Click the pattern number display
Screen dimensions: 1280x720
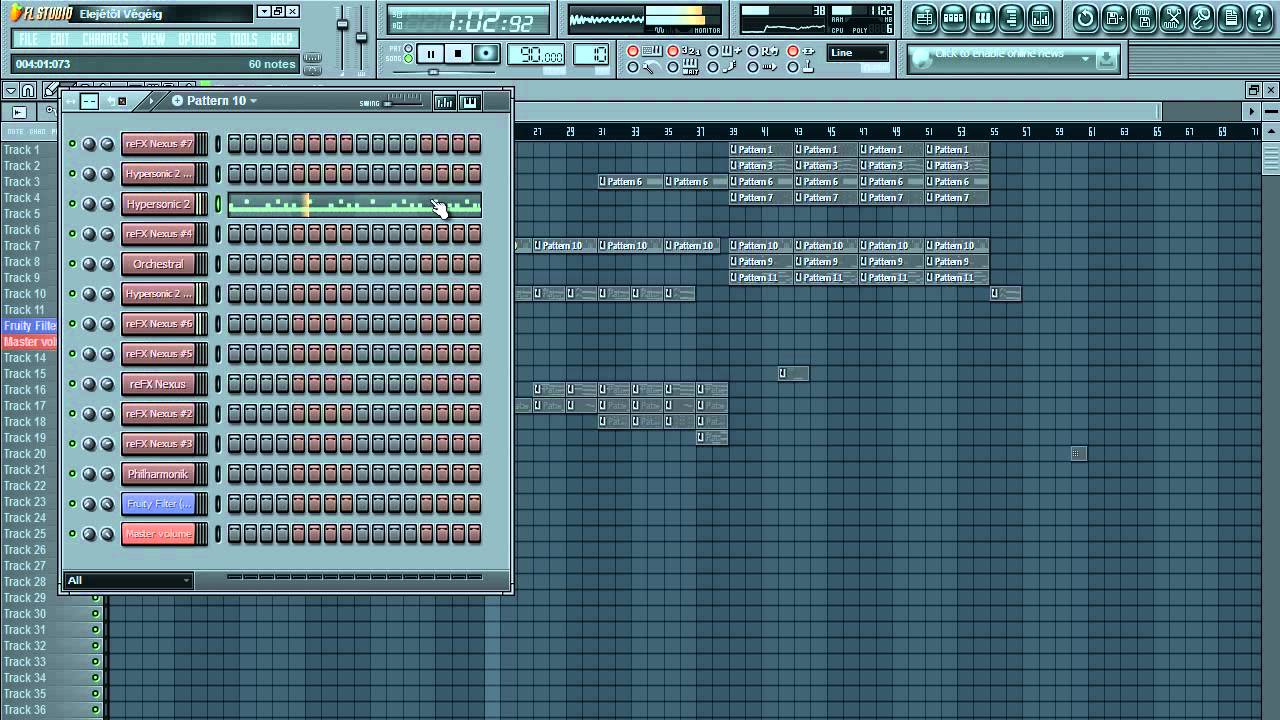tap(591, 55)
